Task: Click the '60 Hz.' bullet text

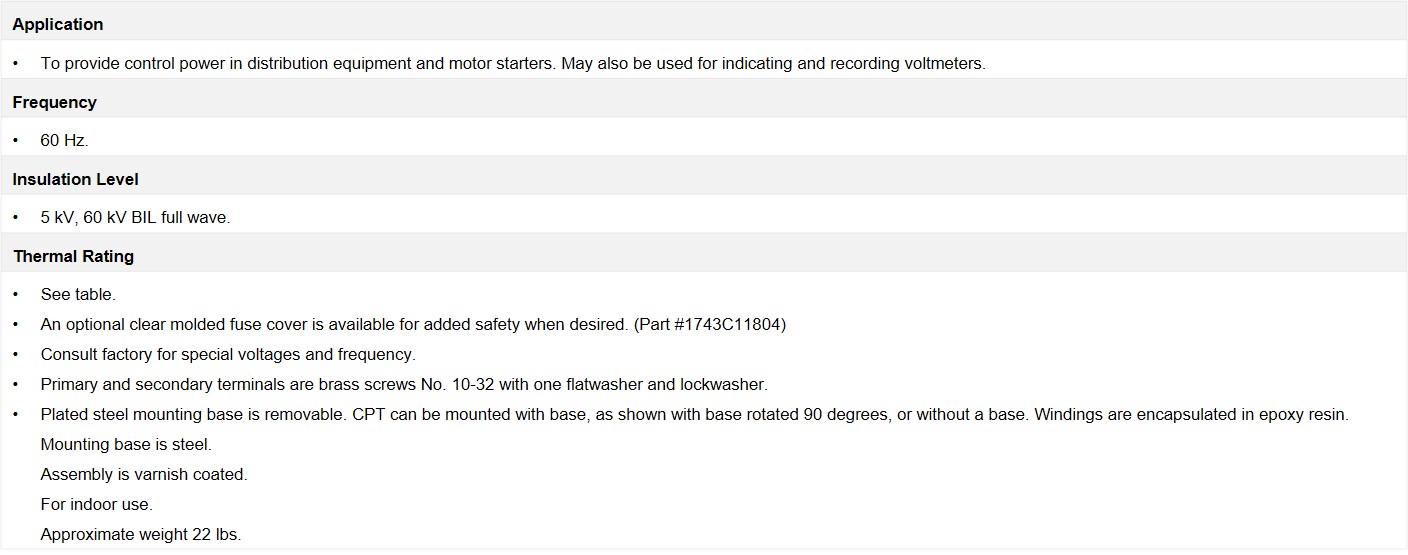Action: pyautogui.click(x=65, y=141)
